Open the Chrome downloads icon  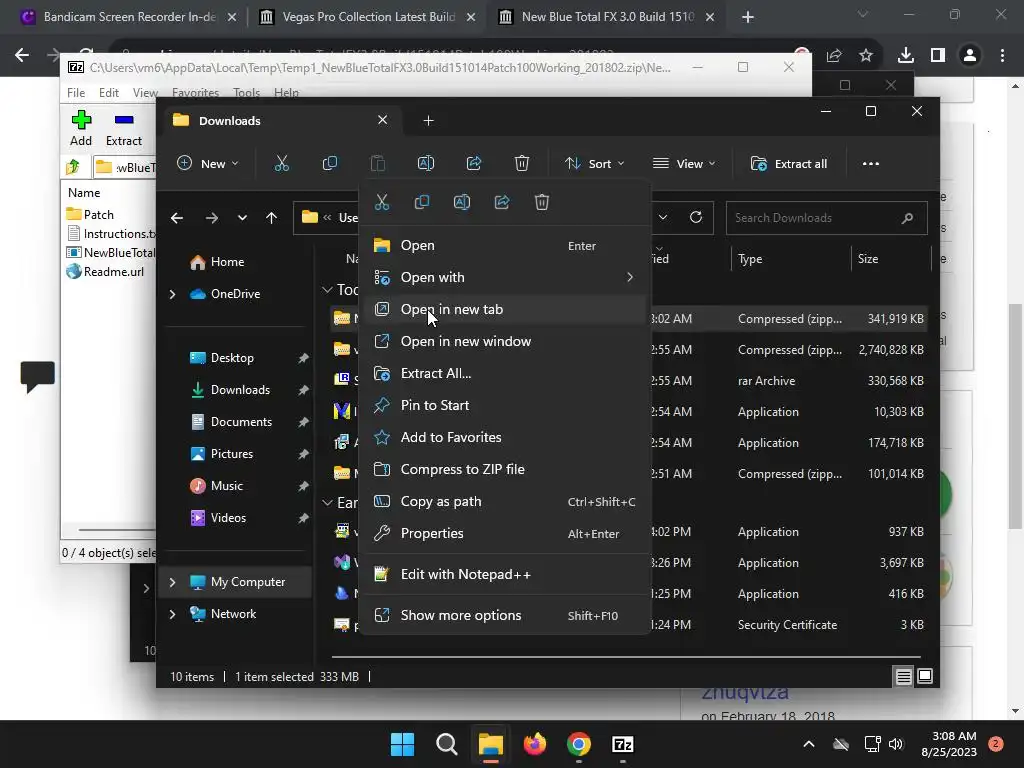pyautogui.click(x=906, y=56)
